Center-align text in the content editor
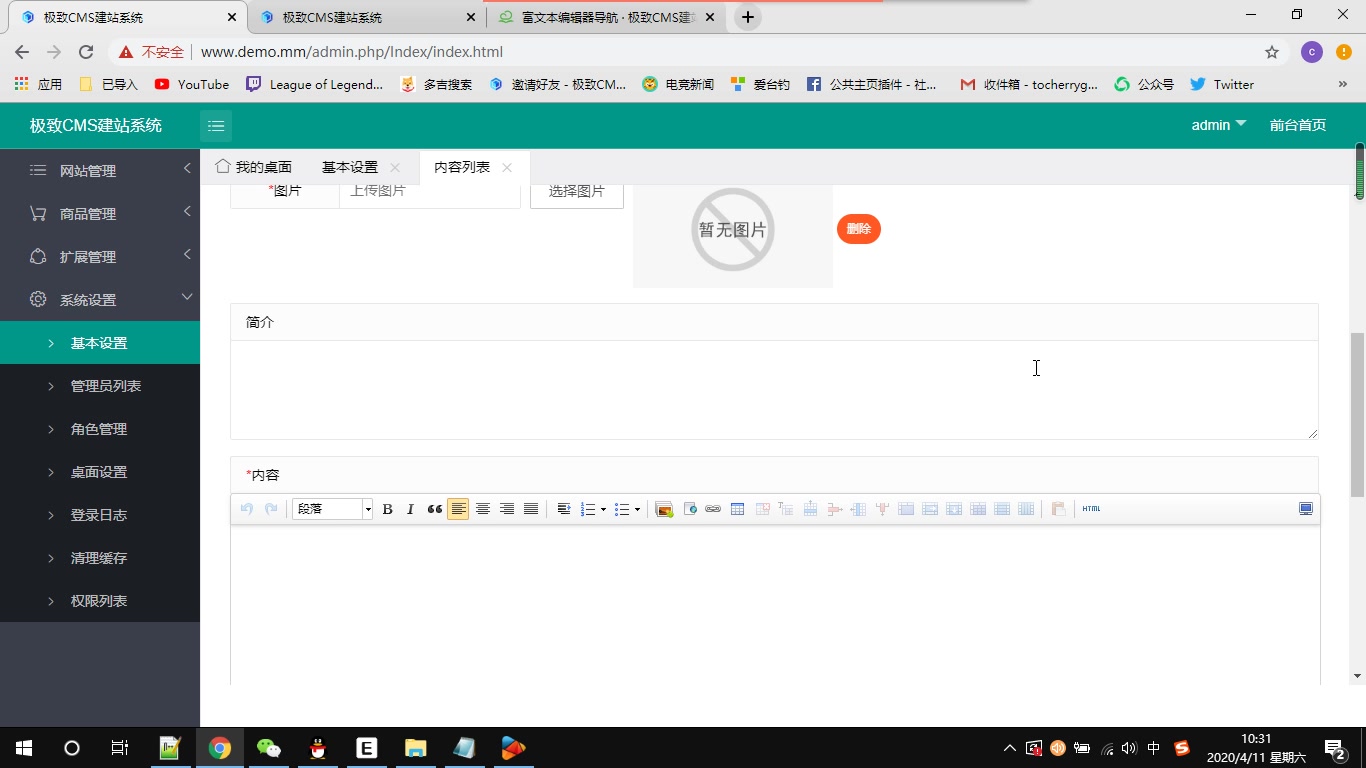 click(483, 508)
